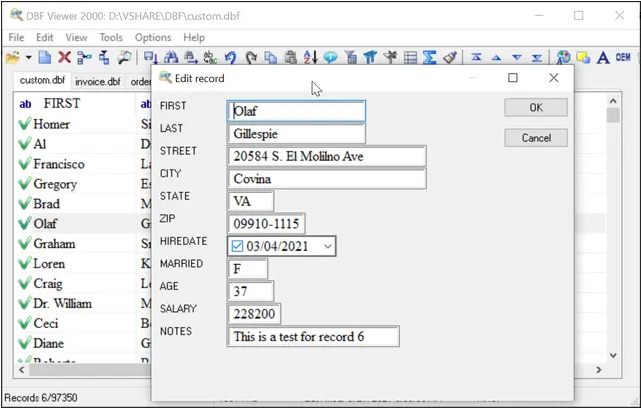
Task: Click the font letter A icon
Action: 603,57
